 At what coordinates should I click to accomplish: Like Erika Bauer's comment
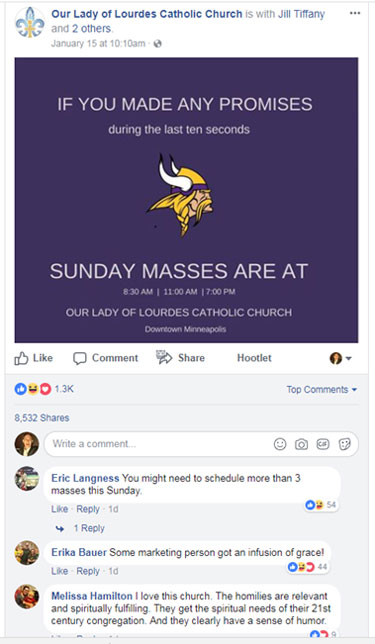coord(59,571)
